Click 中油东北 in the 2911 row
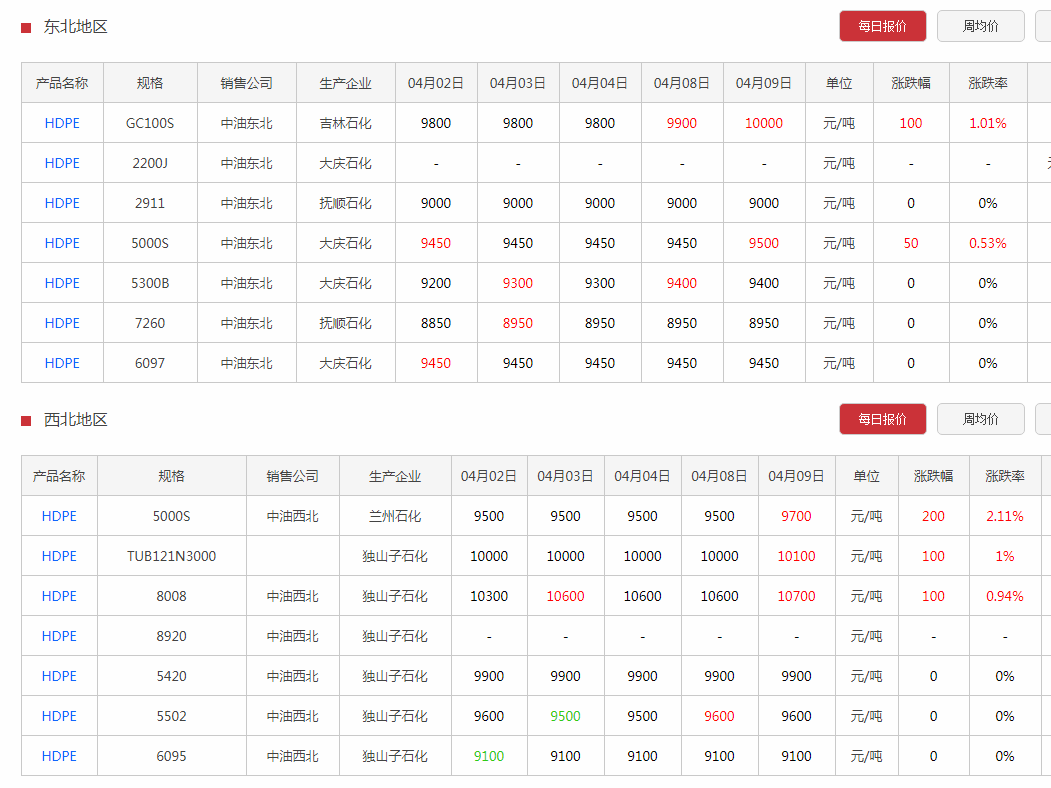The image size is (1051, 788). [x=247, y=203]
